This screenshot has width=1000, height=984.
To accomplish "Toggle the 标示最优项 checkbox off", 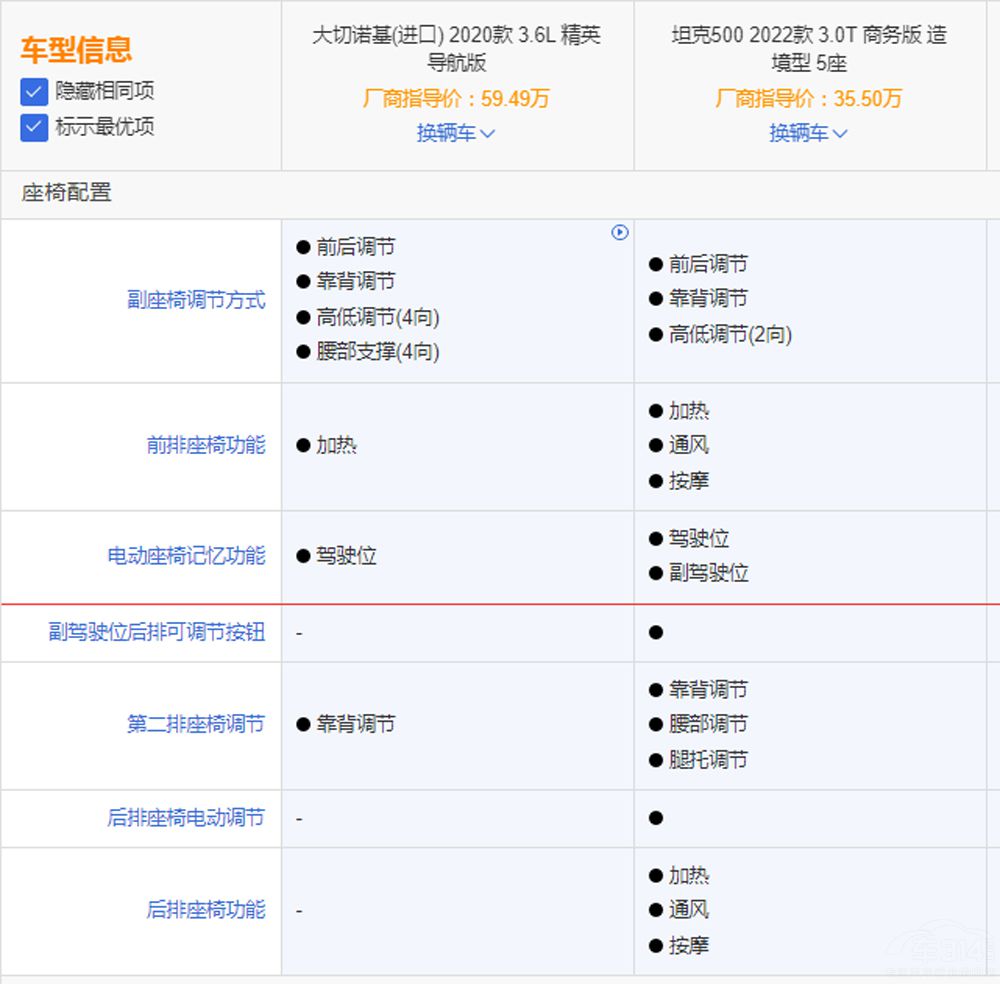I will click(33, 128).
